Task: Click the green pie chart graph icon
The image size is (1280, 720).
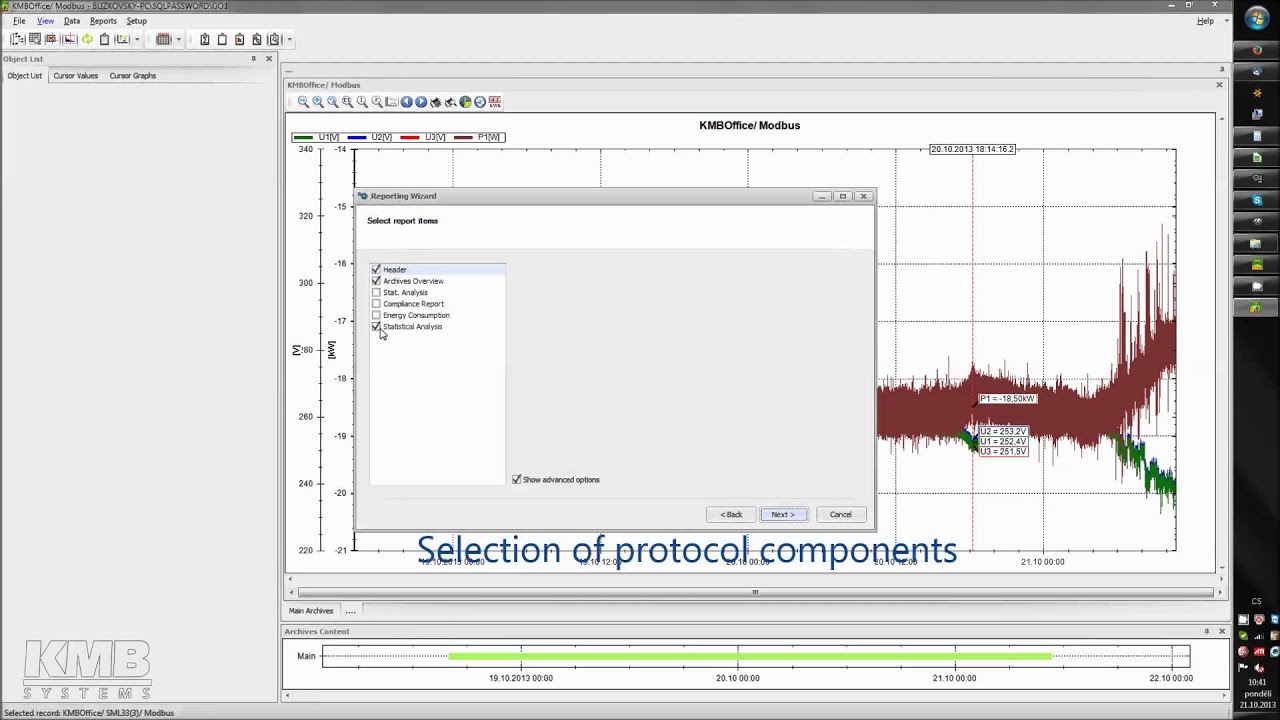Action: pyautogui.click(x=465, y=102)
